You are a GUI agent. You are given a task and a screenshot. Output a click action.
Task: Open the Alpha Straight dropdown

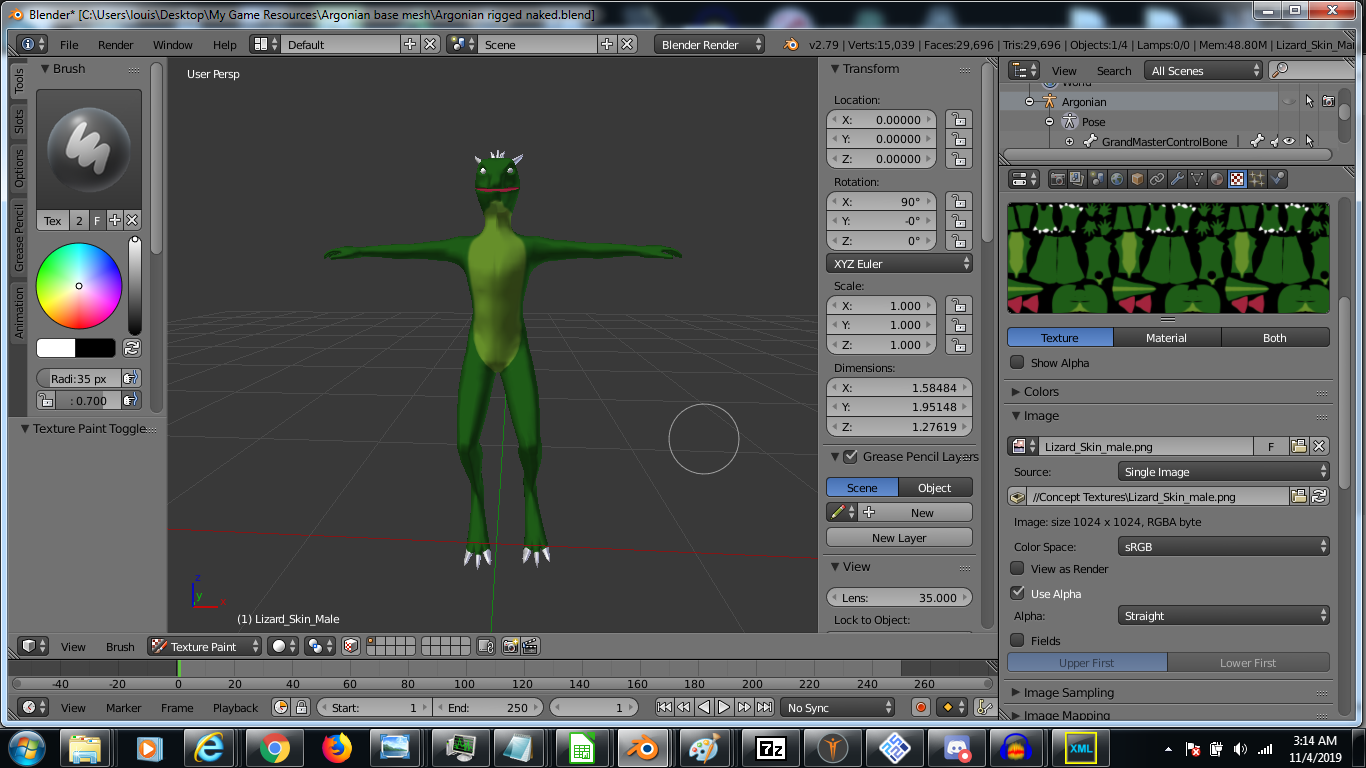(1223, 615)
